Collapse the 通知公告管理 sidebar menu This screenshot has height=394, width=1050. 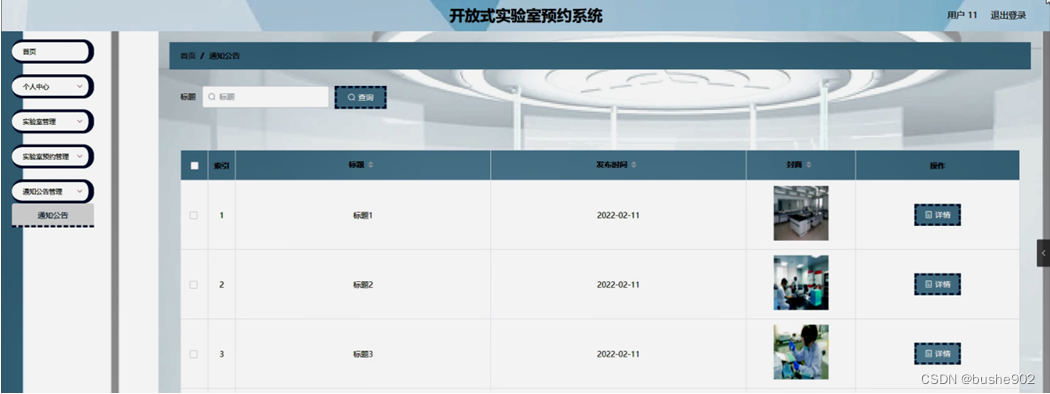pyautogui.click(x=52, y=192)
